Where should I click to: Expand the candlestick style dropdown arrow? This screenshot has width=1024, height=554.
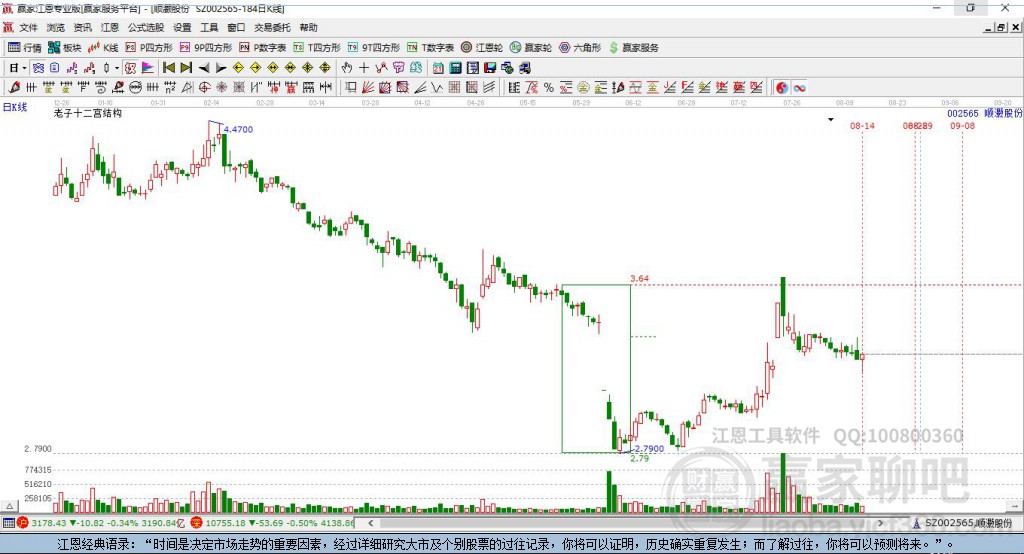pyautogui.click(x=117, y=68)
